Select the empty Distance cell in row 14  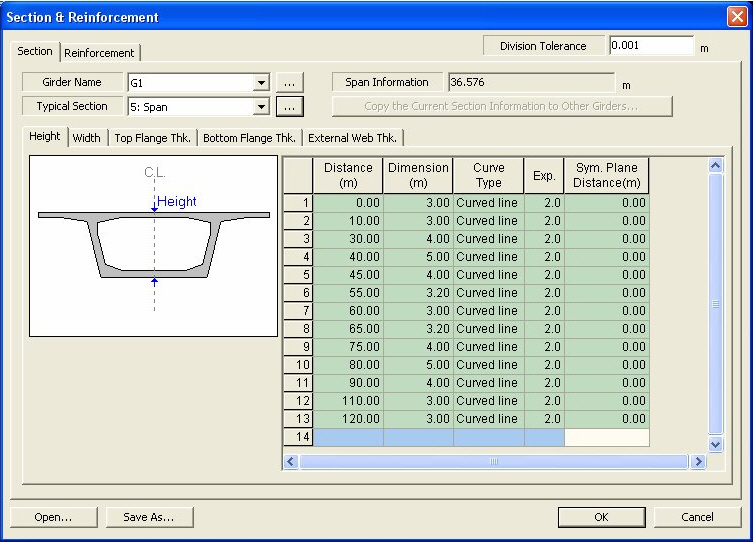[x=348, y=437]
